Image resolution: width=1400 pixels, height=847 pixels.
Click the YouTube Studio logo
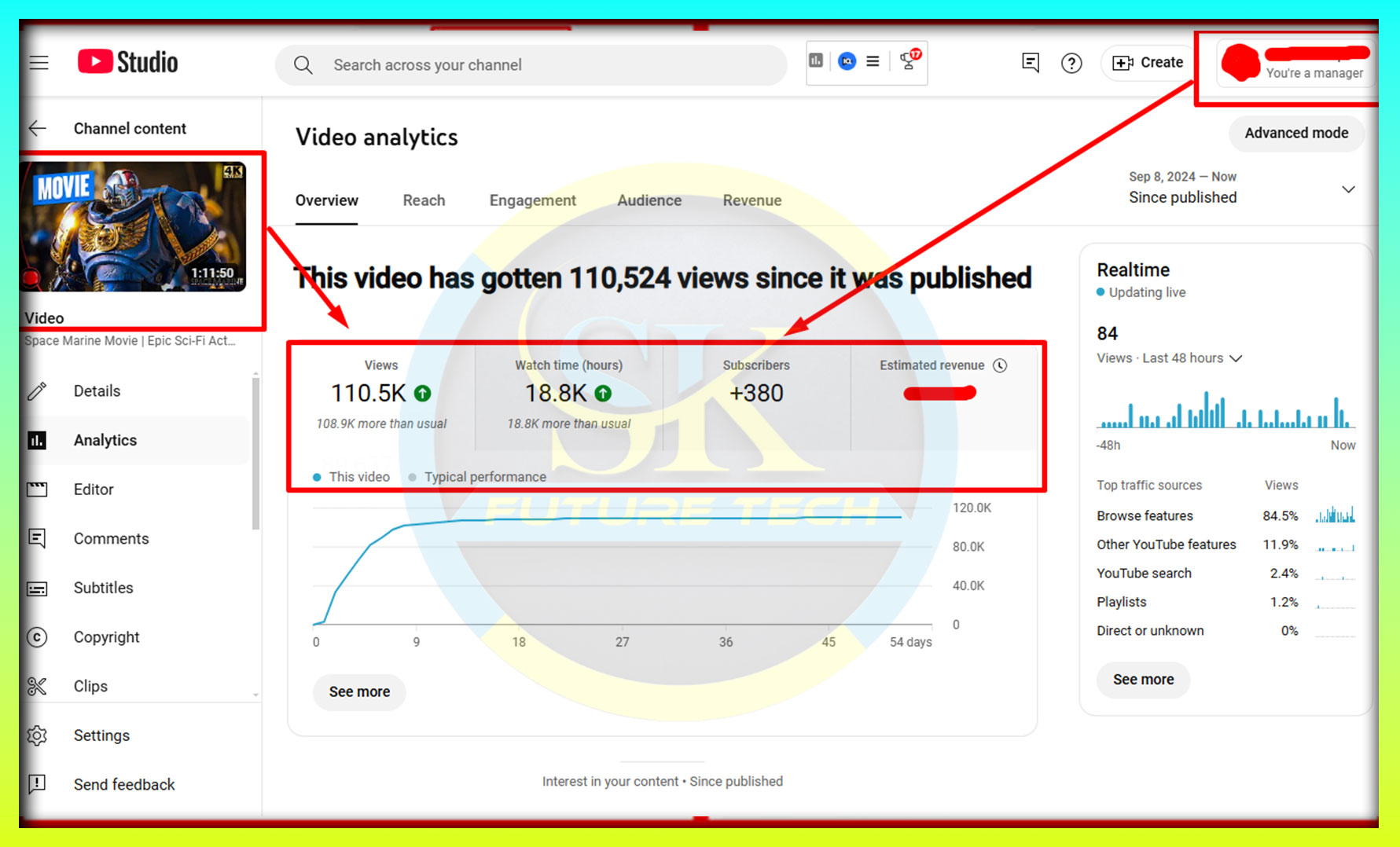(x=128, y=62)
